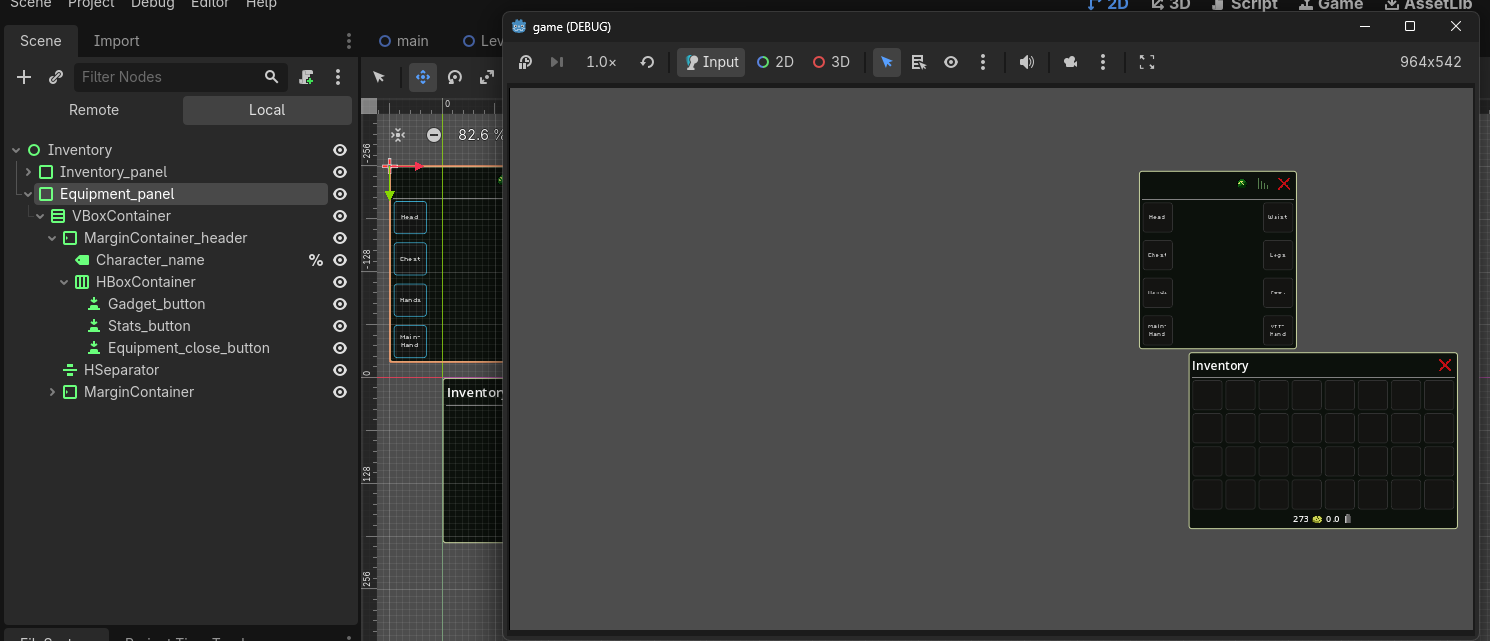Screen dimensions: 1490x641
Task: Click the Filter Nodes search field
Action: click(x=181, y=77)
